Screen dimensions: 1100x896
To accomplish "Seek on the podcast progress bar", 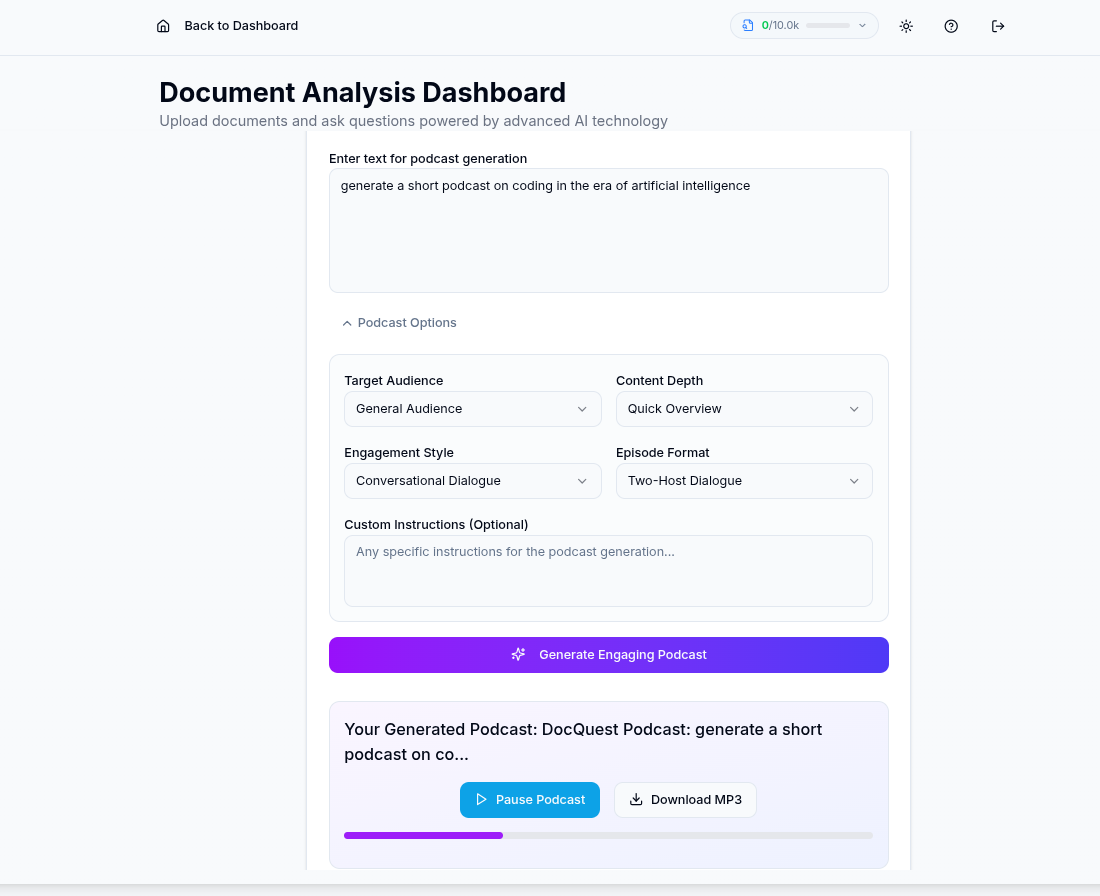I will pyautogui.click(x=608, y=836).
